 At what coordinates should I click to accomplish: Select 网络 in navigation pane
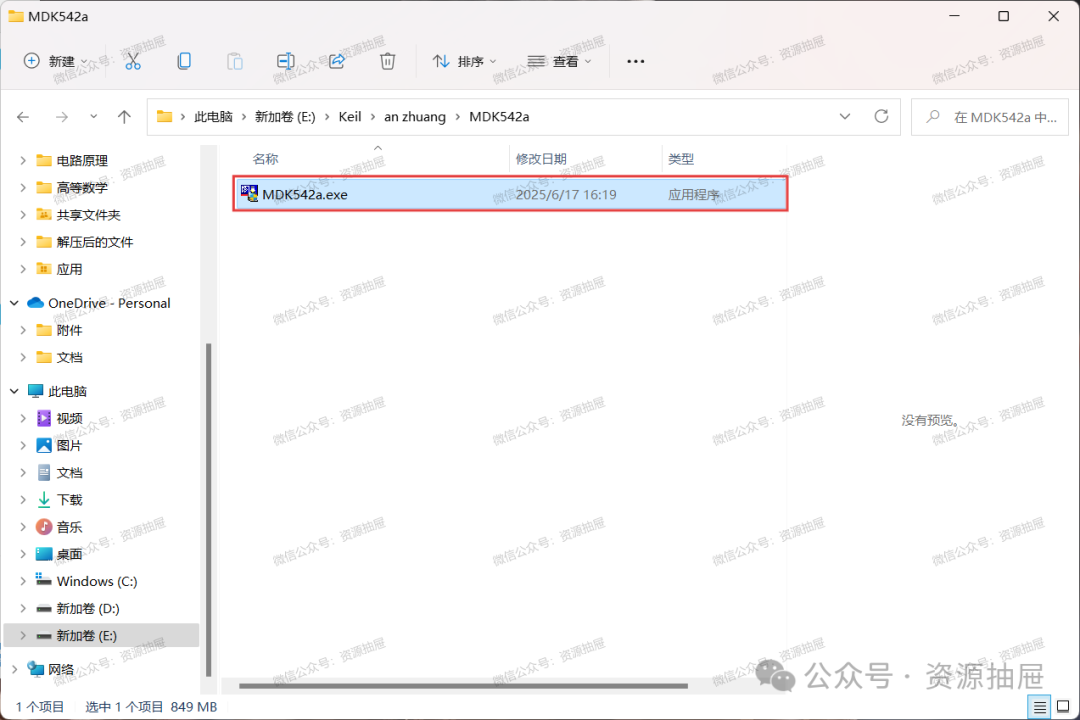click(61, 669)
